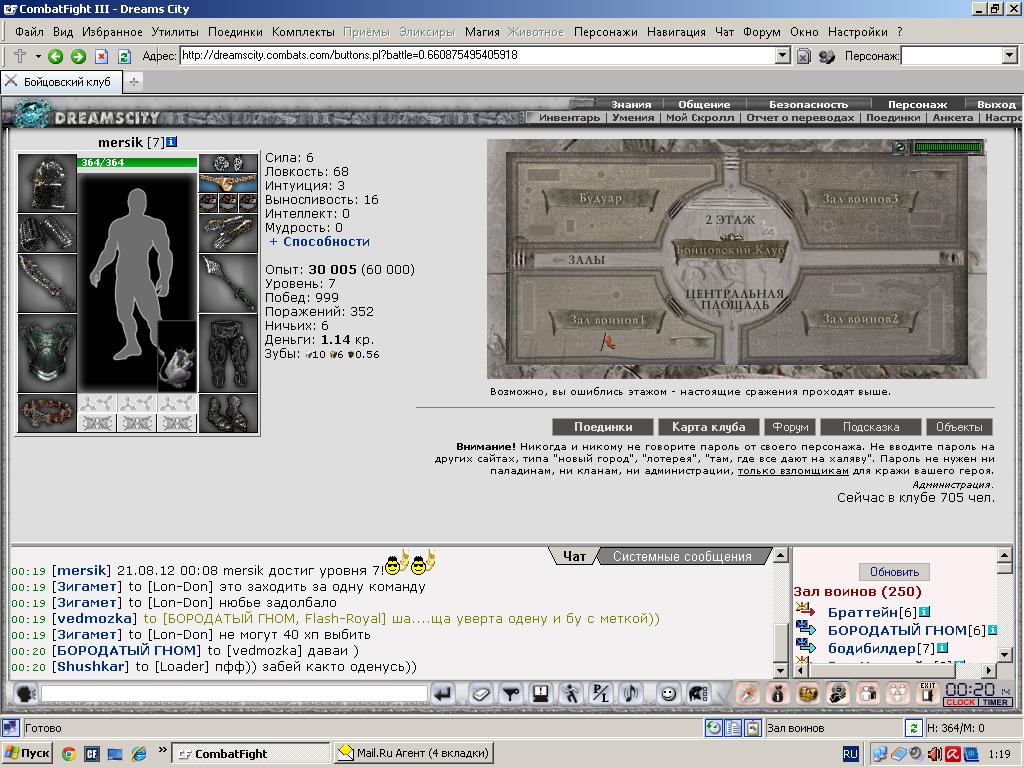Screen dimensions: 1024x768
Task: Click Выход in the game header
Action: [996, 104]
